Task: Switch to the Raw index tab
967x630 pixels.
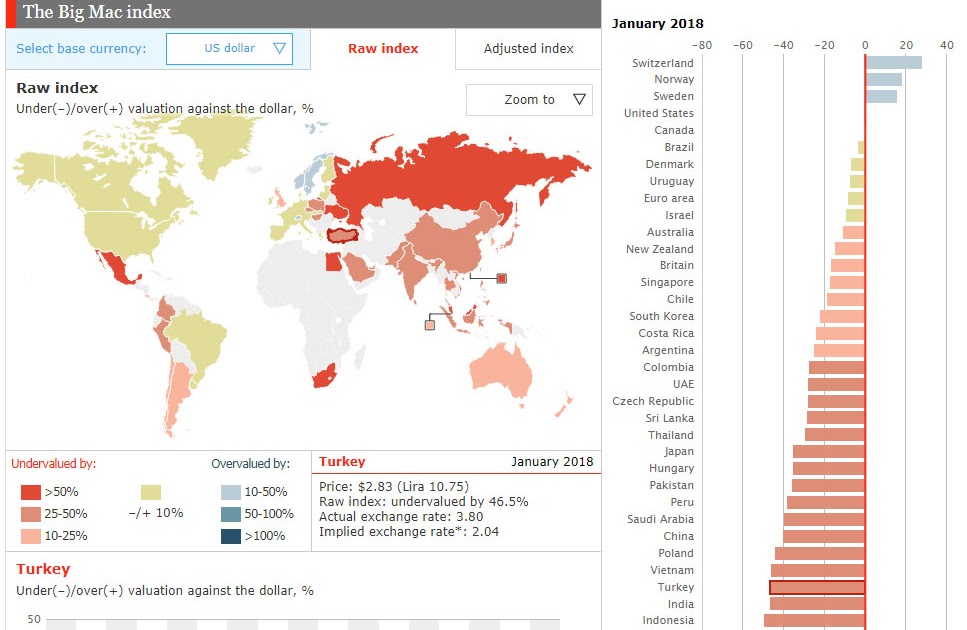Action: click(383, 49)
